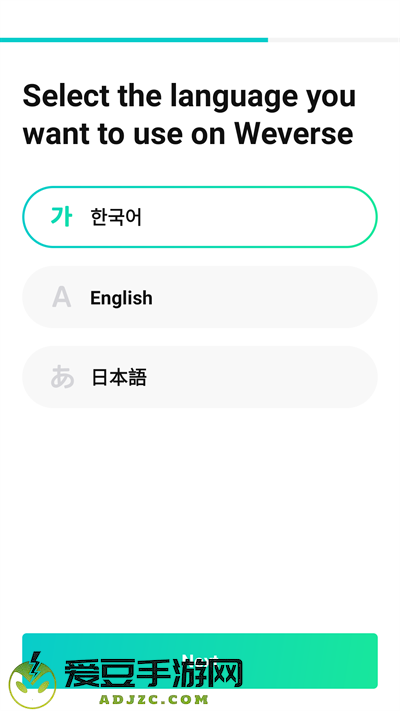Click the 日本語 text label
The height and width of the screenshot is (711, 400).
(x=119, y=377)
